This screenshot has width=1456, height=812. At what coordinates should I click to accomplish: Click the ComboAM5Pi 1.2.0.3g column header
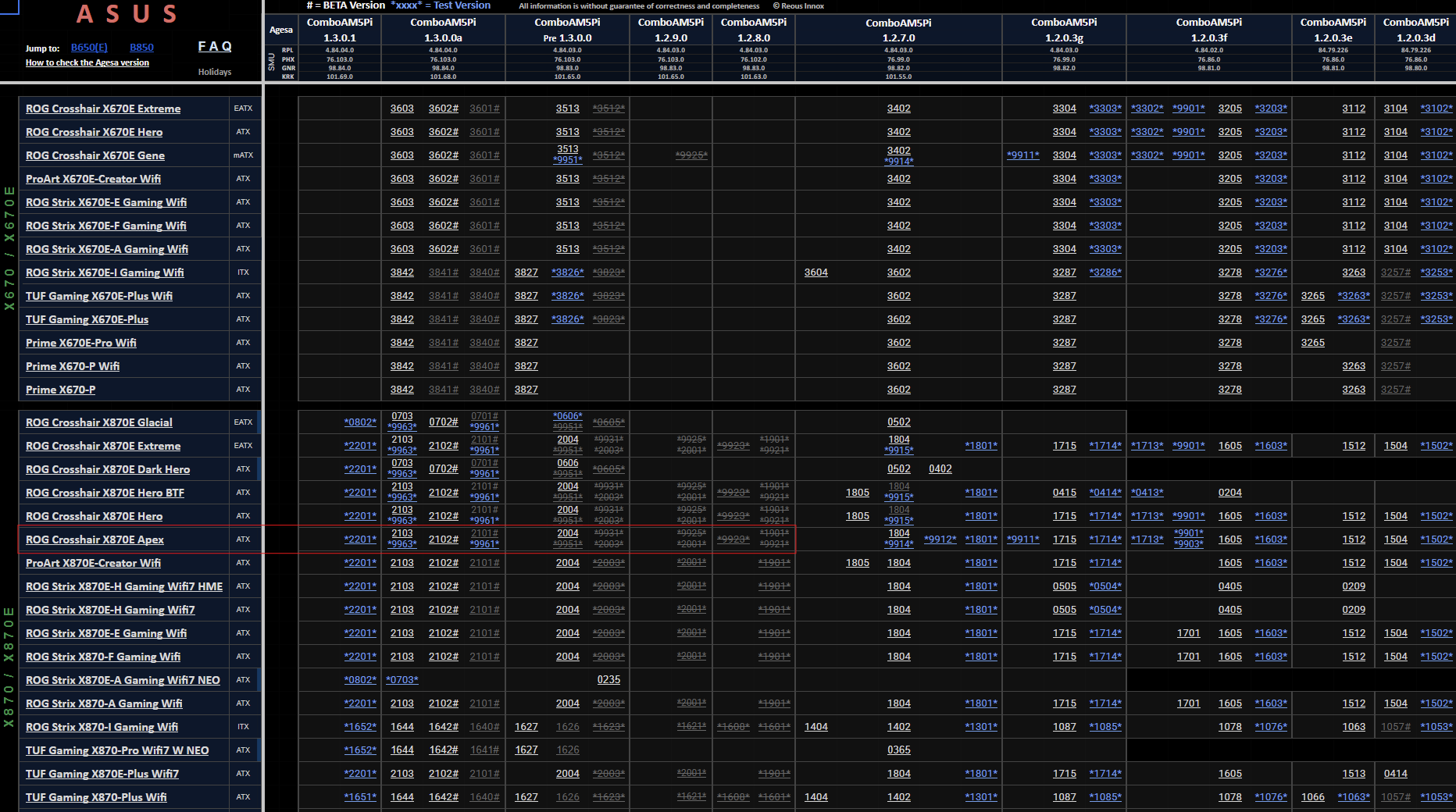pyautogui.click(x=1065, y=30)
